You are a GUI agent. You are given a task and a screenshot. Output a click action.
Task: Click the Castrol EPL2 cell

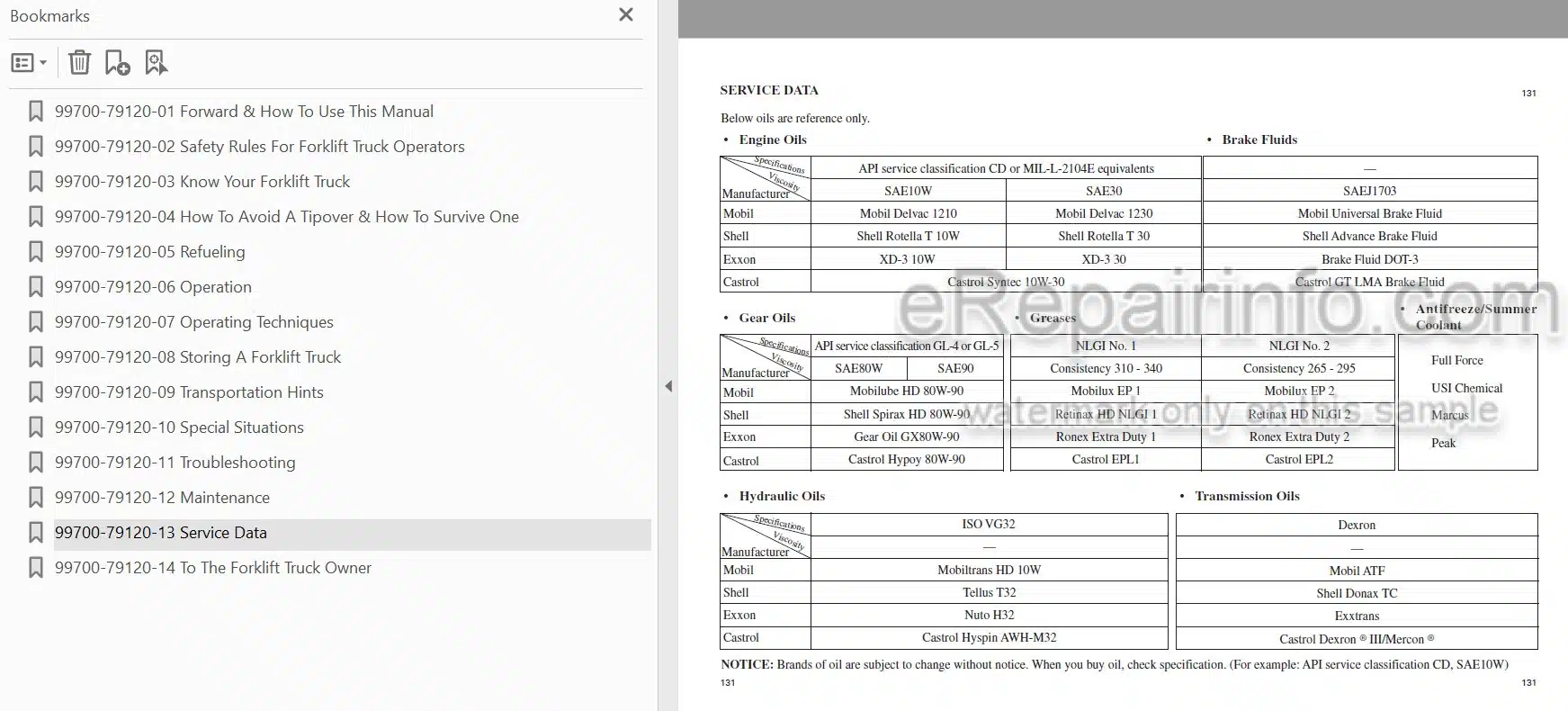(x=1299, y=459)
